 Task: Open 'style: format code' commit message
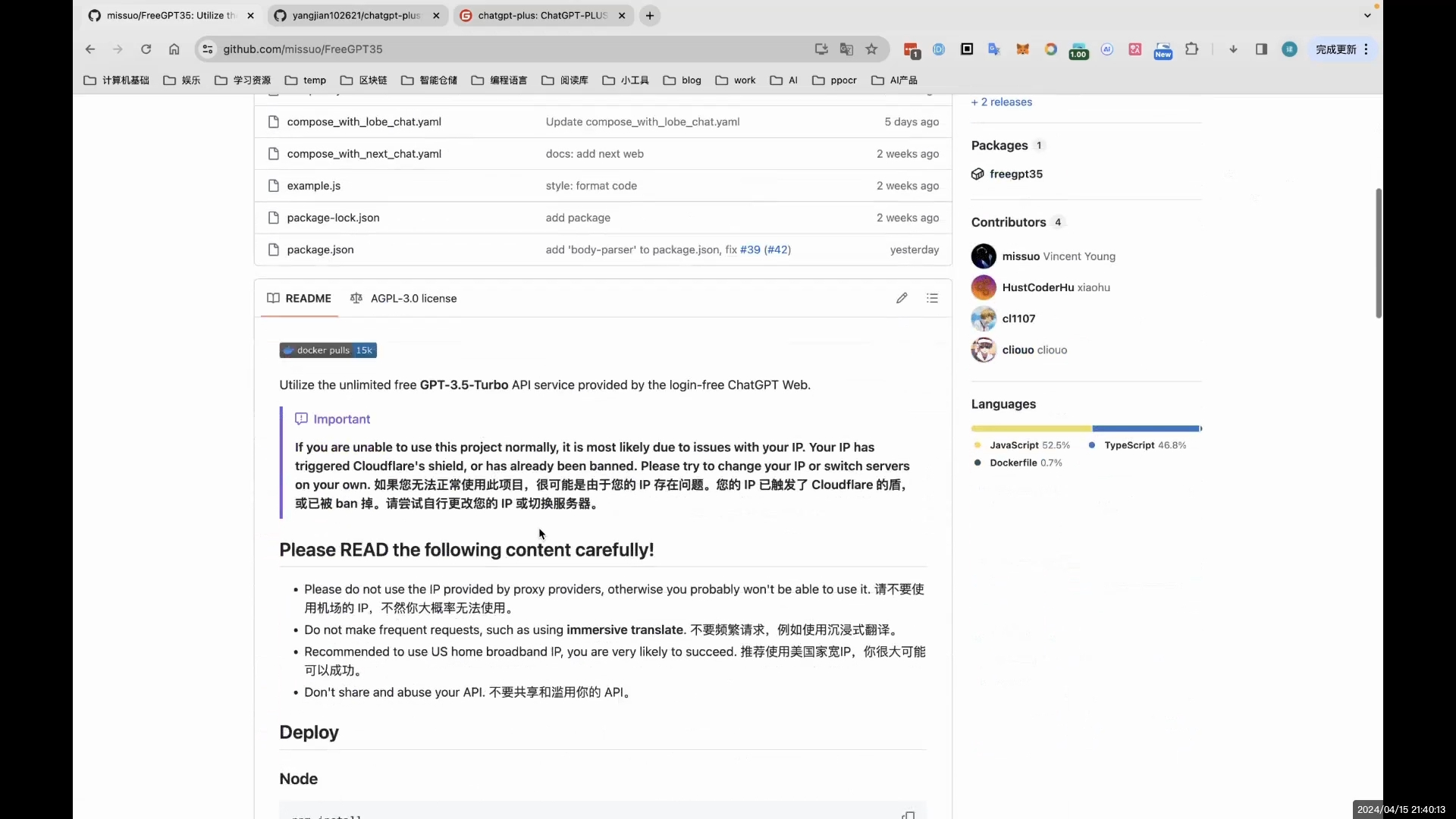(x=591, y=185)
